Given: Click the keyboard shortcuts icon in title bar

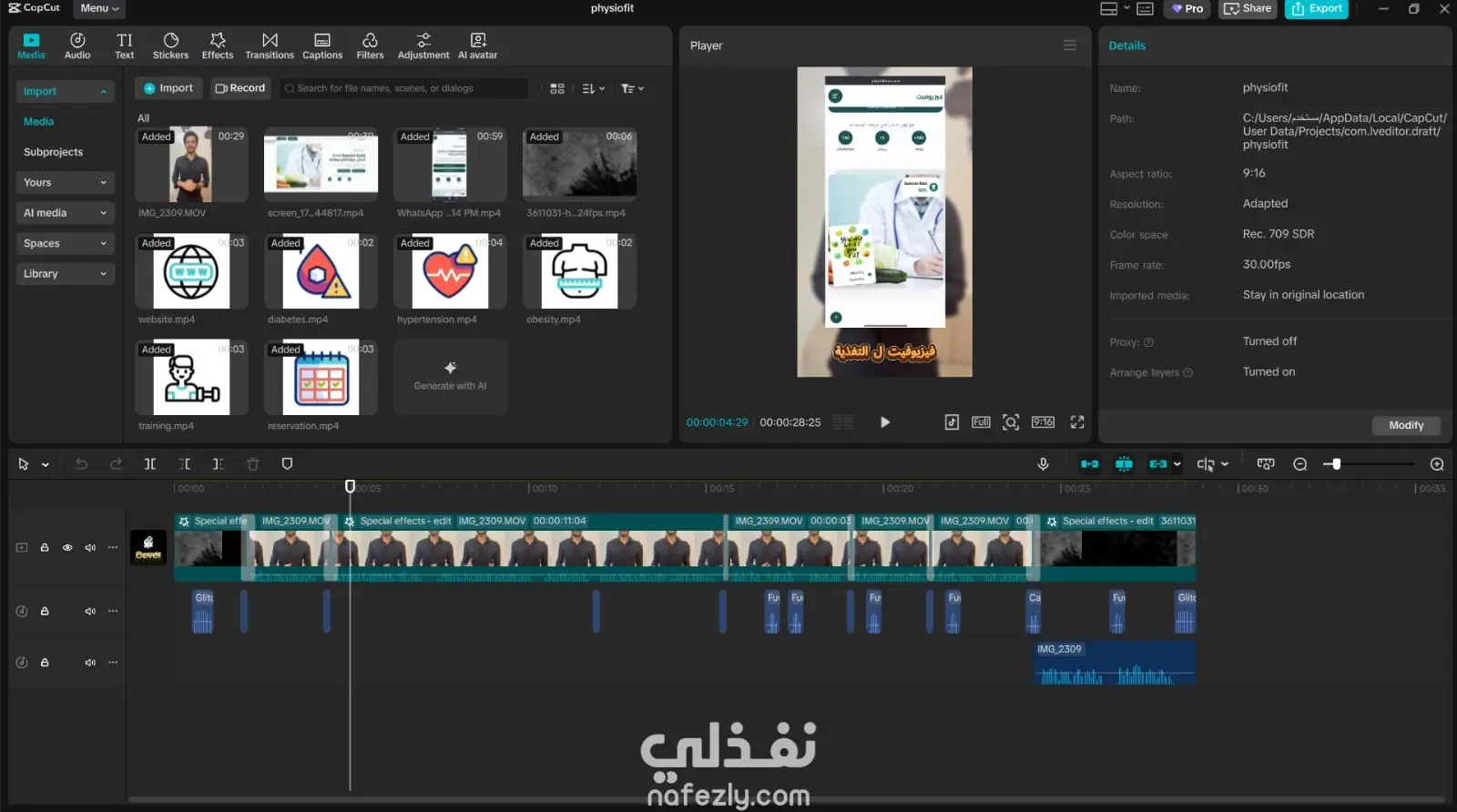Looking at the screenshot, I should tap(1146, 9).
